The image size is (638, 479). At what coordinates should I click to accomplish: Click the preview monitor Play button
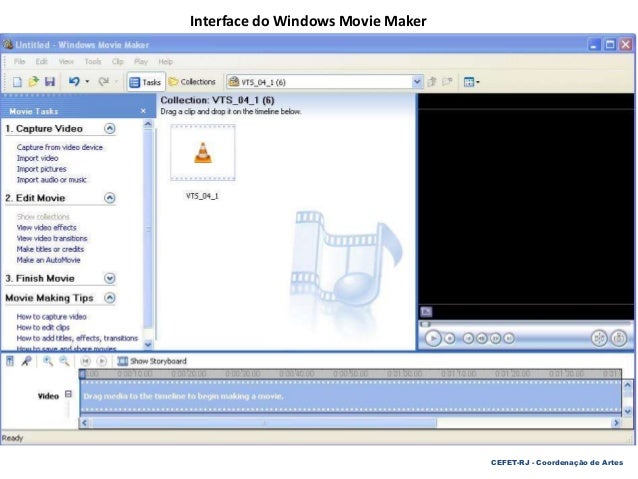[x=433, y=338]
